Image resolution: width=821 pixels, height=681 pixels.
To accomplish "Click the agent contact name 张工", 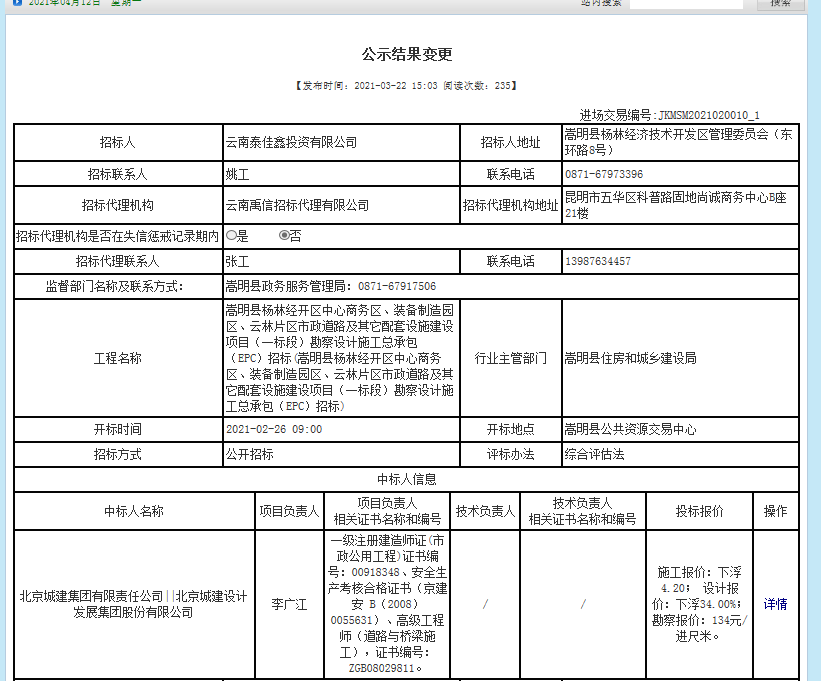I will [x=237, y=261].
